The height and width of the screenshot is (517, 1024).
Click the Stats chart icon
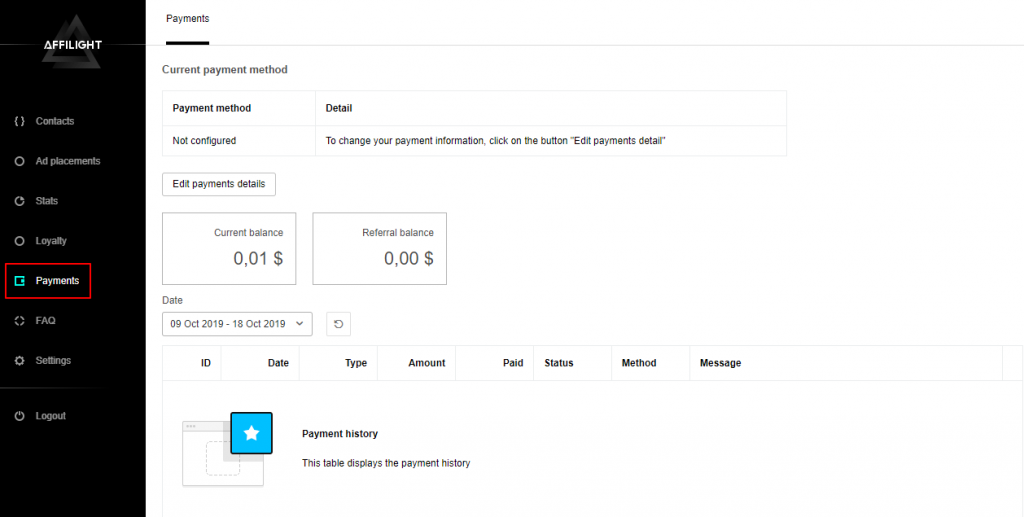[20, 201]
